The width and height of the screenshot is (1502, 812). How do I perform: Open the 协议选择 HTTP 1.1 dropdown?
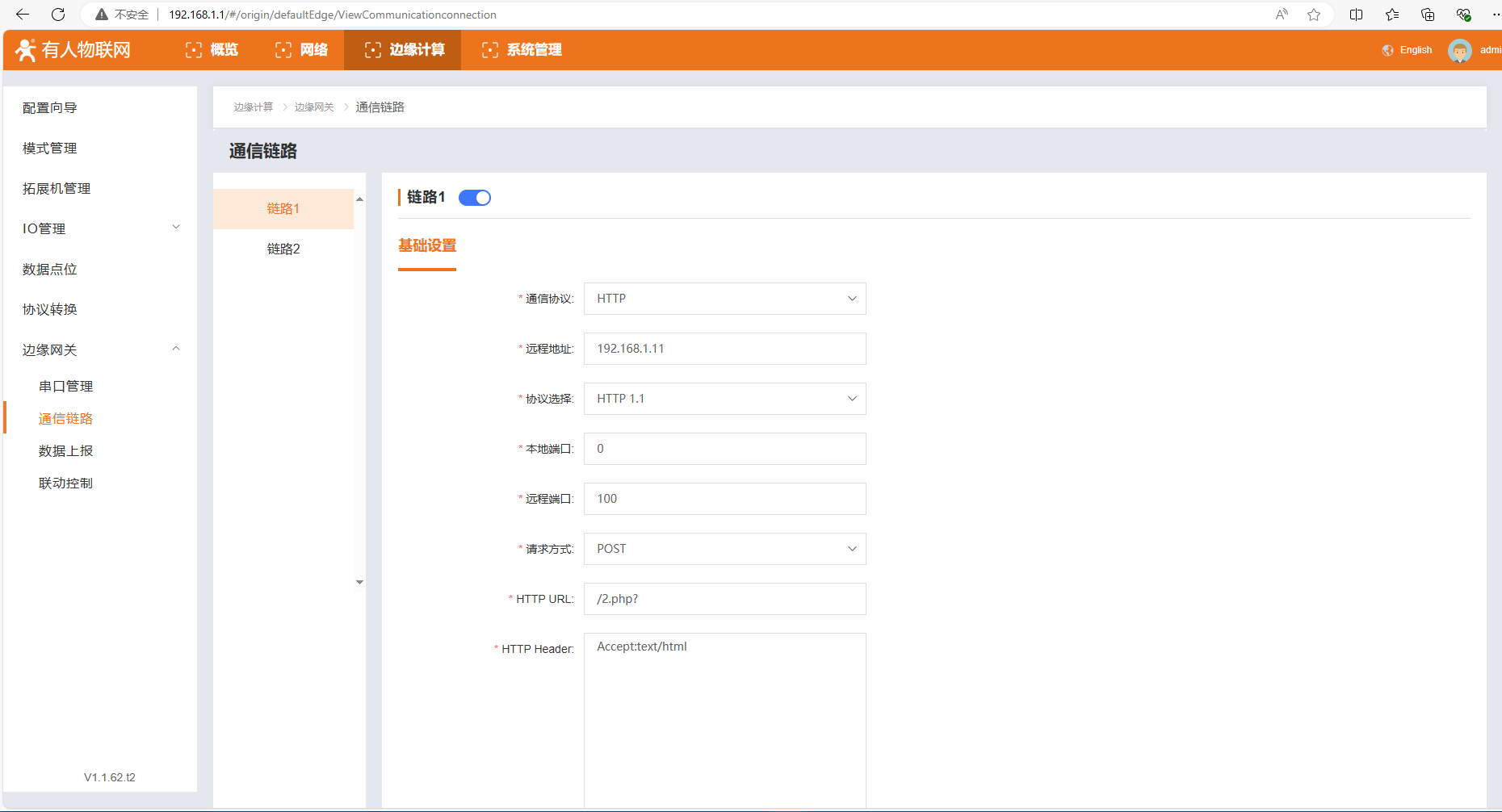tap(724, 399)
